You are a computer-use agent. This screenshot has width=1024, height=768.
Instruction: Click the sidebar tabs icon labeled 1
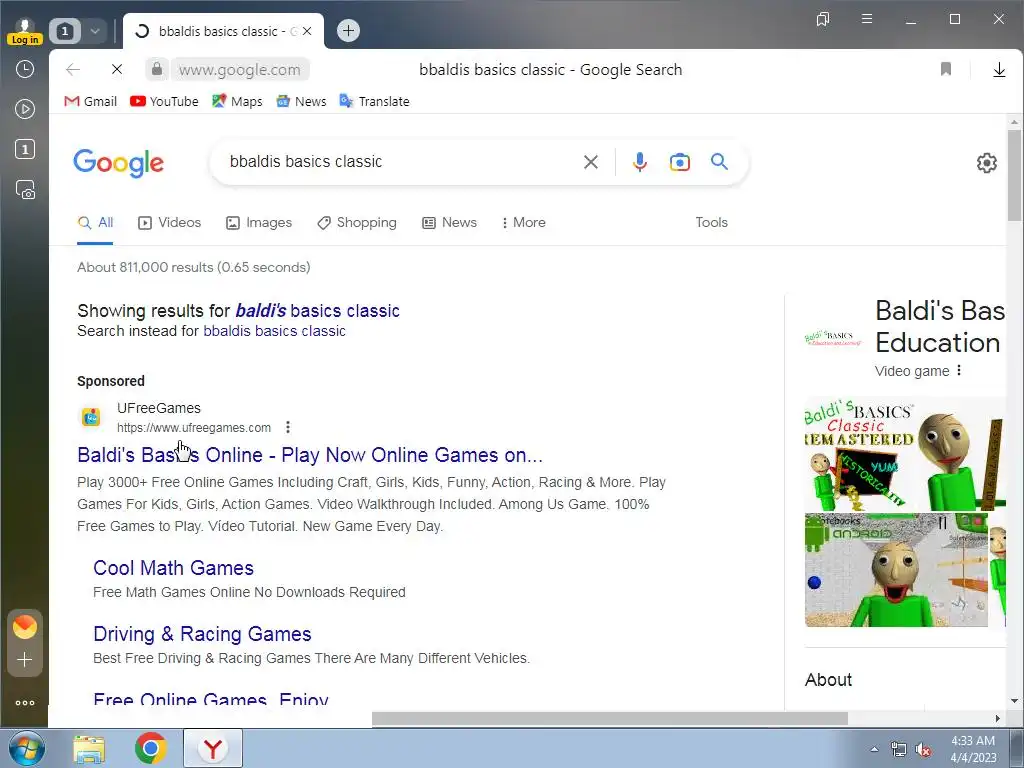coord(25,150)
